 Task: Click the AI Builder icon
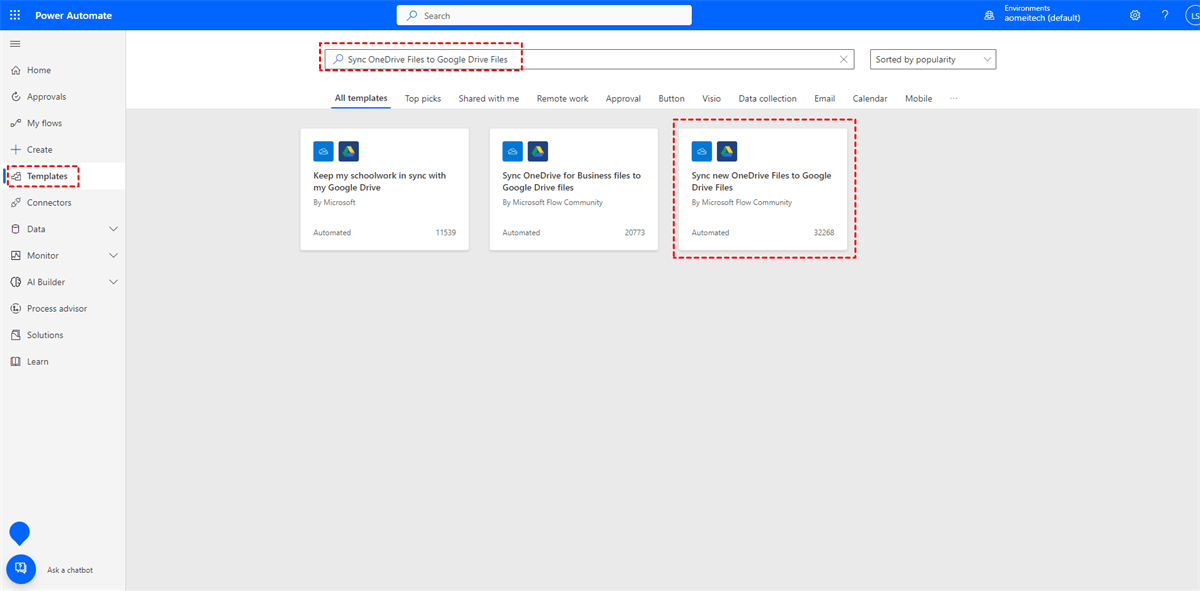tap(15, 282)
